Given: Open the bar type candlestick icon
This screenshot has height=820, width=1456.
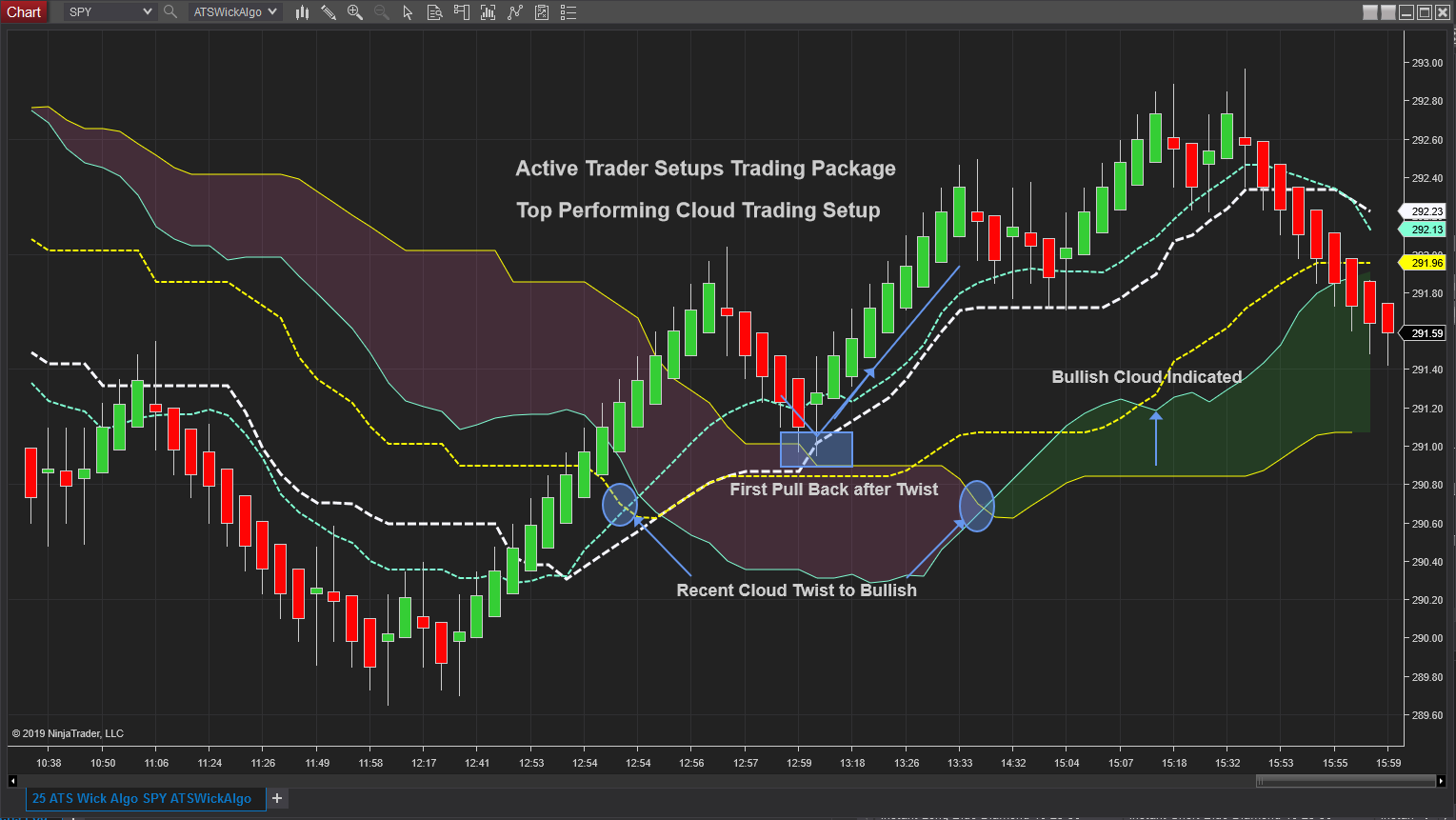Looking at the screenshot, I should [x=302, y=12].
